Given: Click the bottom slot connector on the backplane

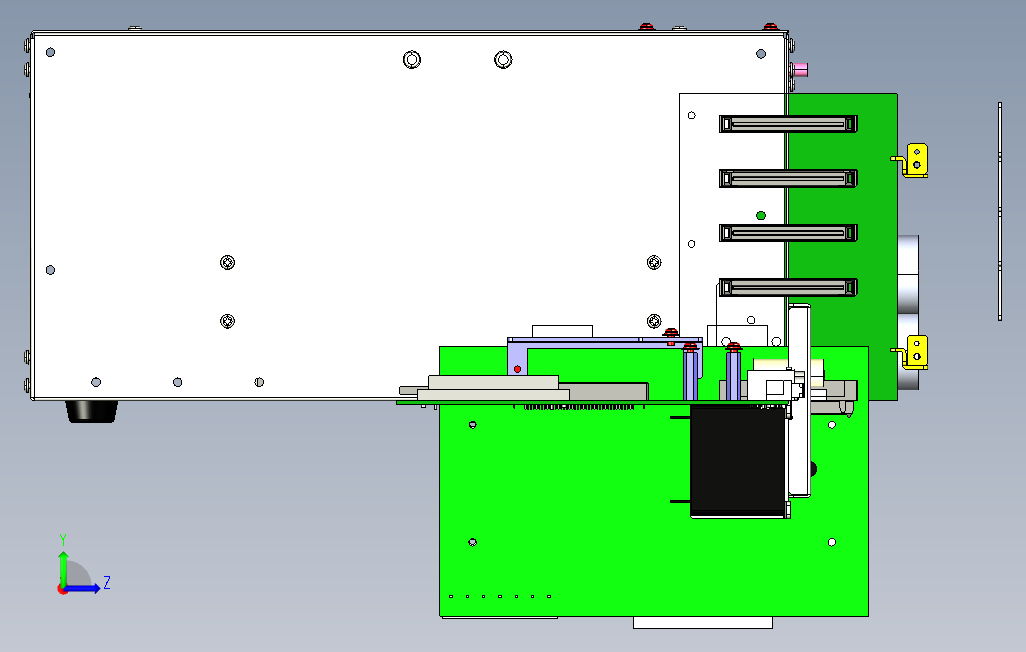Looking at the screenshot, I should pyautogui.click(x=788, y=287).
